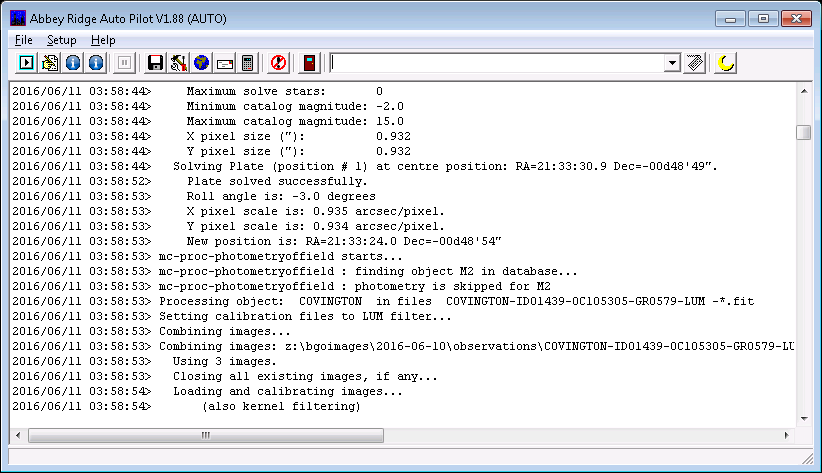Click the eraser/clear command icon
The image size is (822, 473).
click(695, 63)
